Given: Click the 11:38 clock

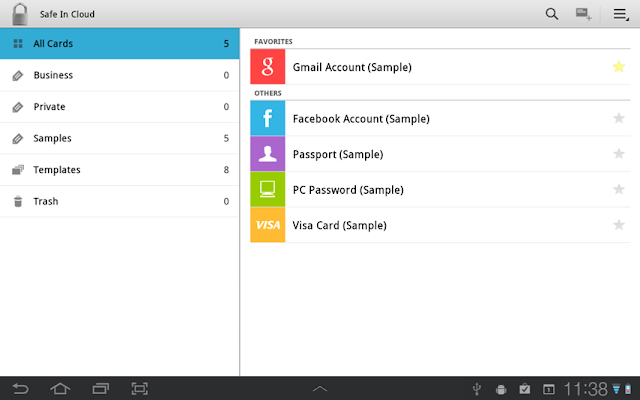Looking at the screenshot, I should [x=586, y=389].
